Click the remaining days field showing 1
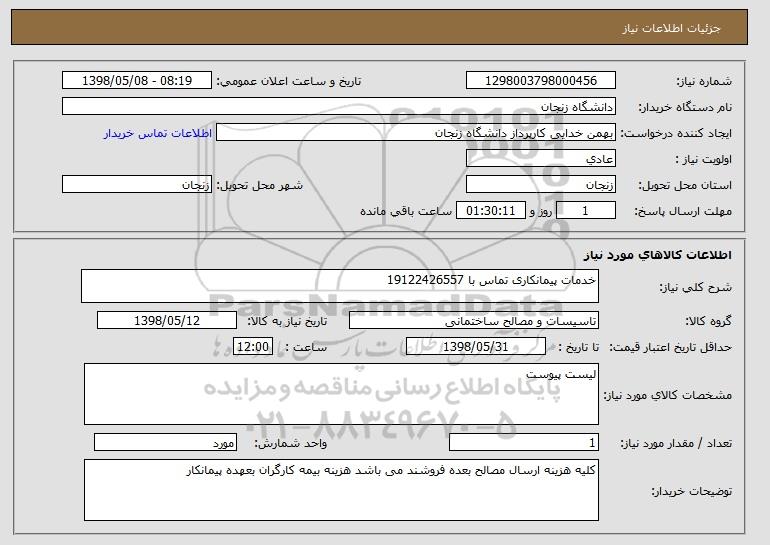770x545 pixels. (x=585, y=211)
